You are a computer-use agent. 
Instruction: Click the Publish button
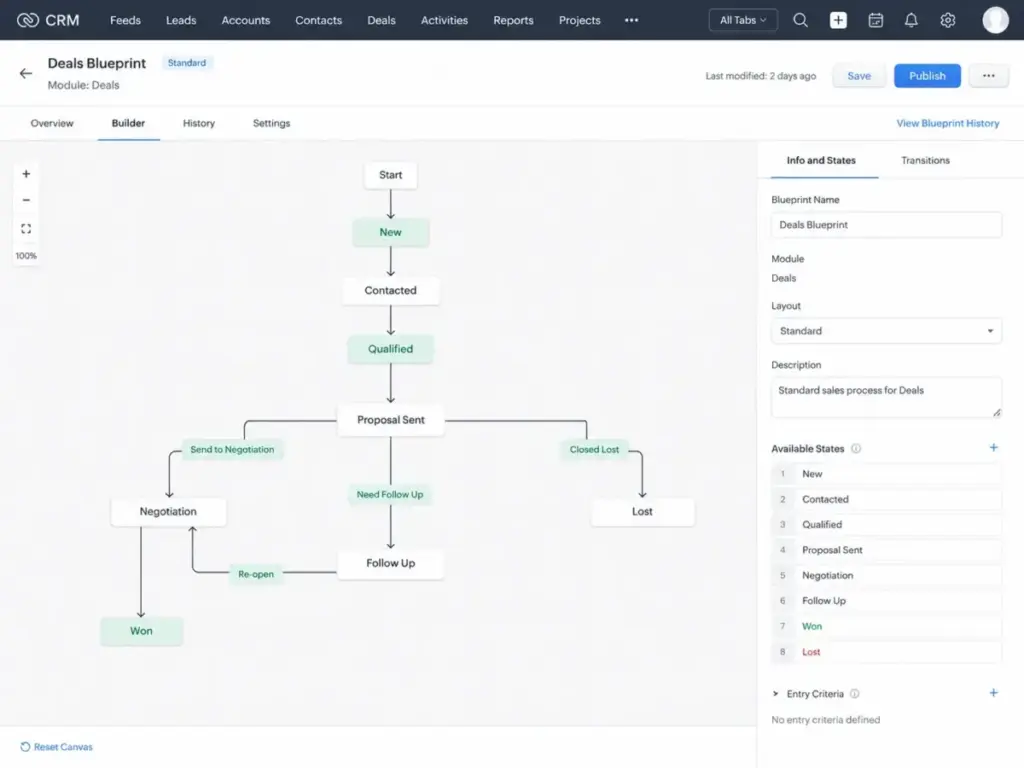click(927, 76)
